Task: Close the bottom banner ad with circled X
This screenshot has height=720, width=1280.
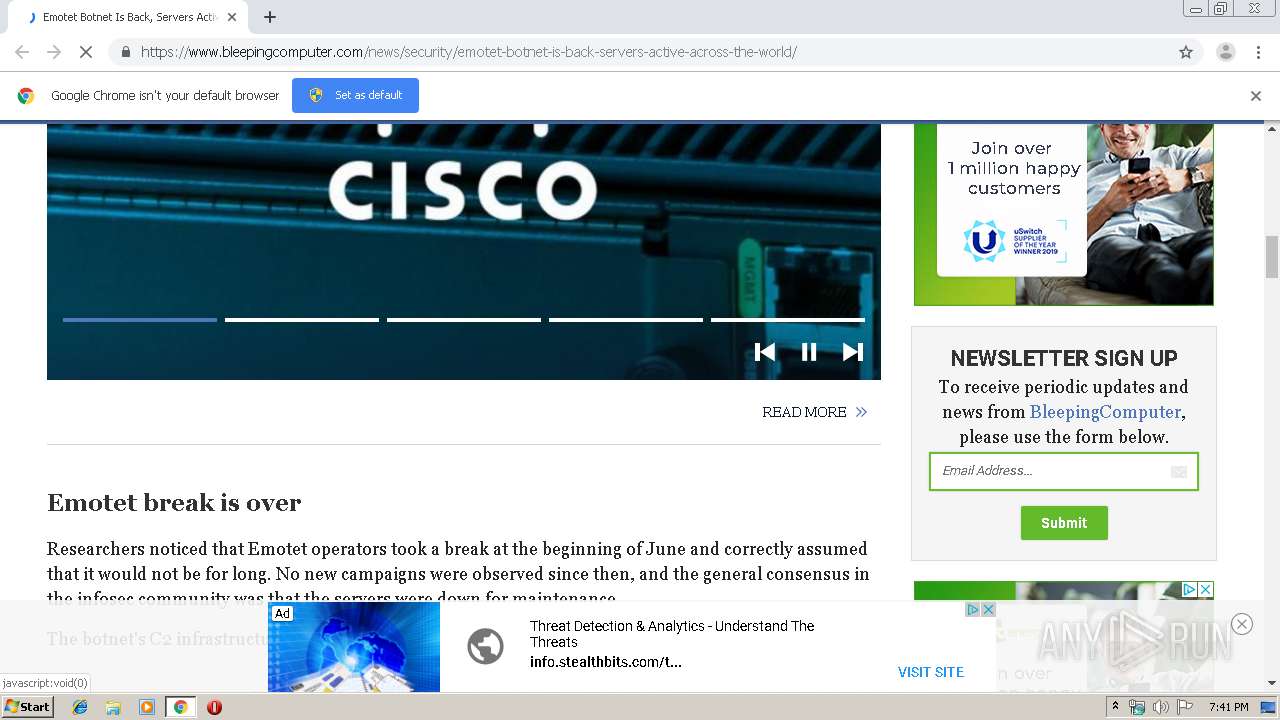Action: 1242,624
